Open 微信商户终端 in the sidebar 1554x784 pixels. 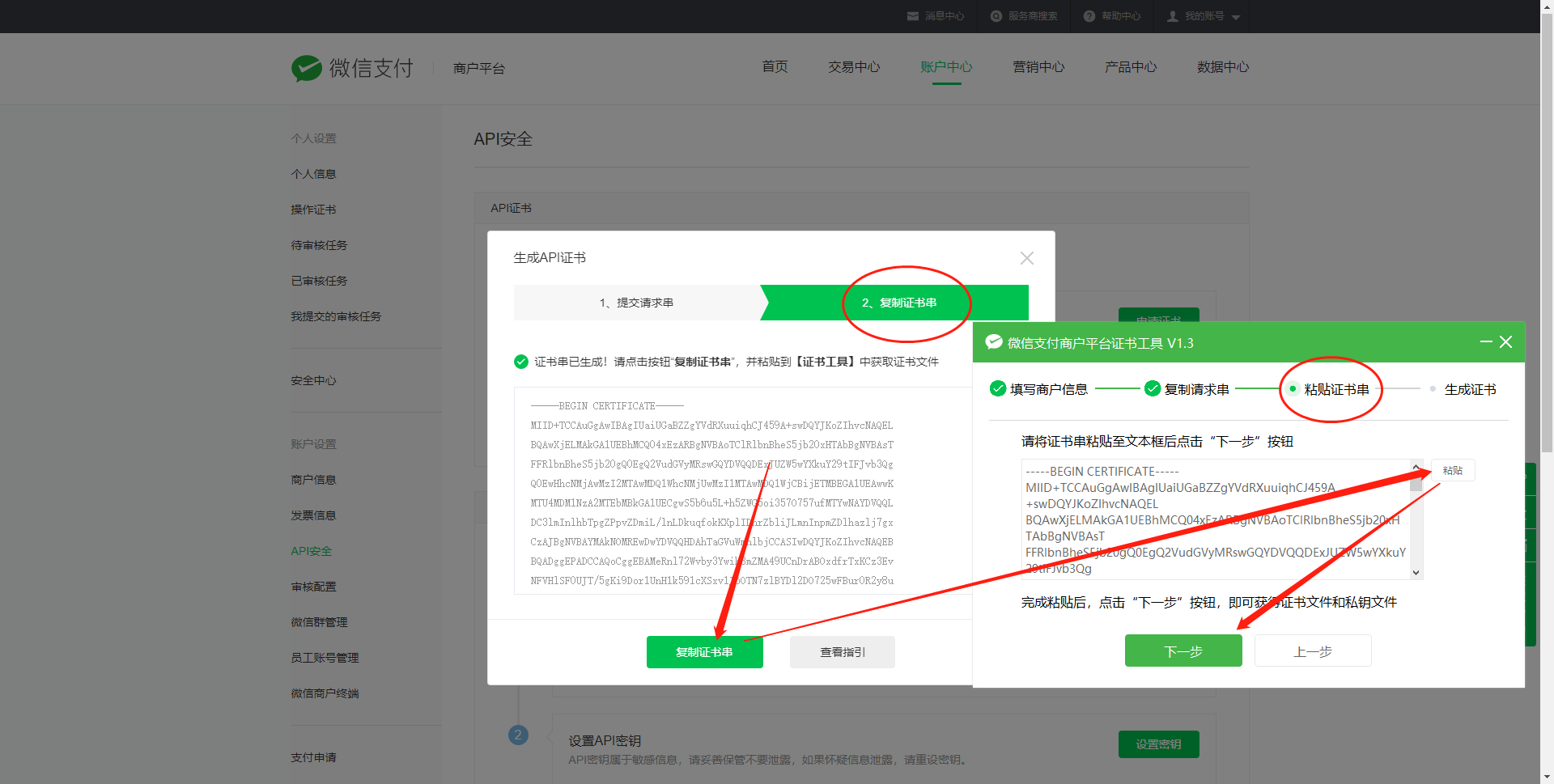325,693
